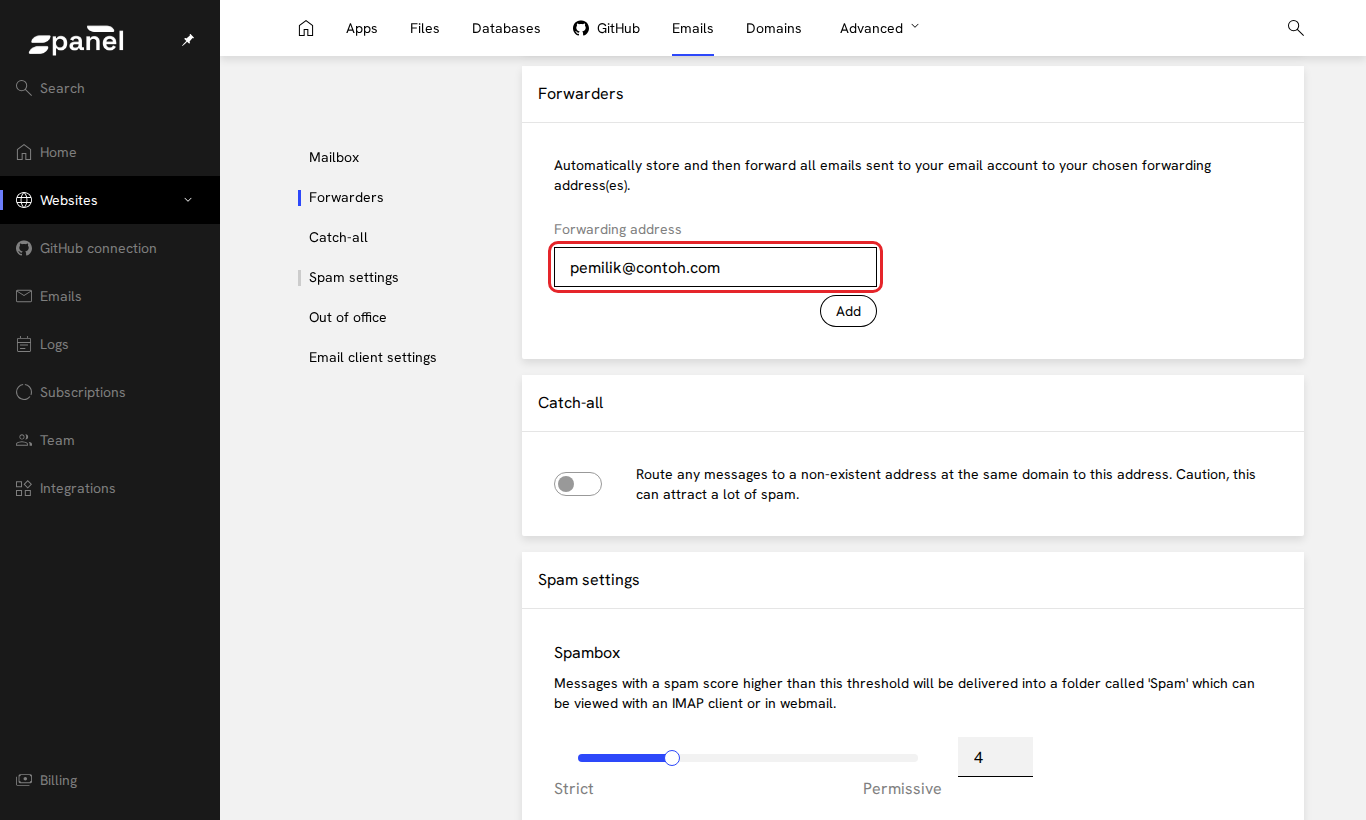Click the sidebar search magnifier icon

click(24, 88)
